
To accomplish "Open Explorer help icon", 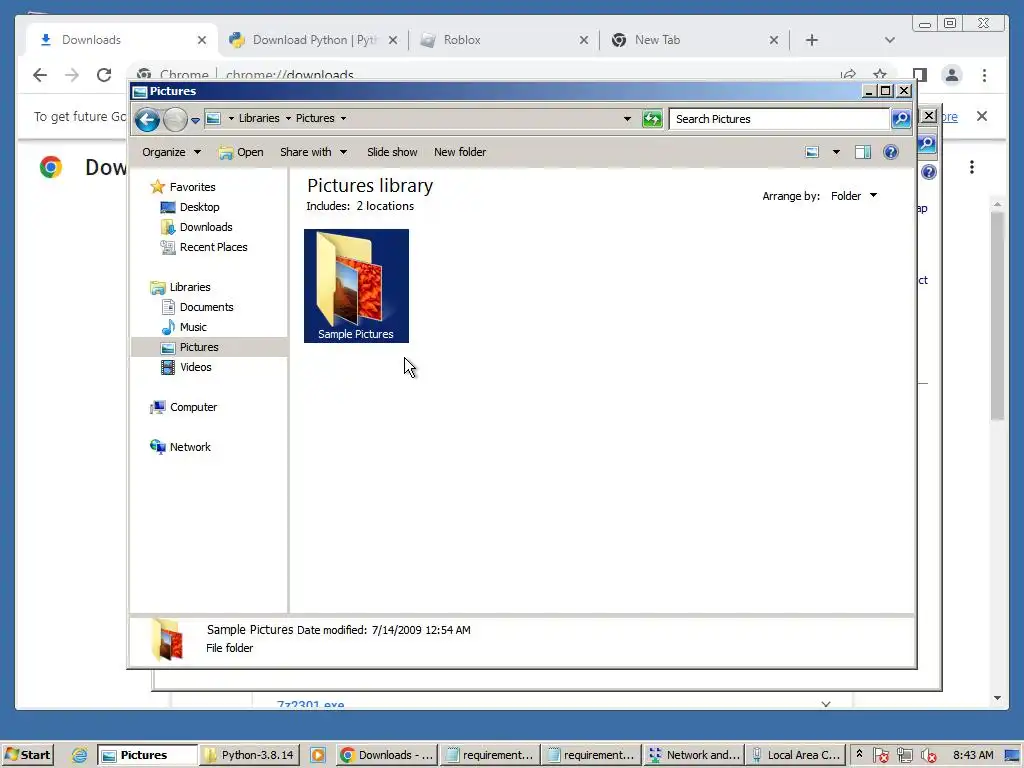I will point(891,152).
